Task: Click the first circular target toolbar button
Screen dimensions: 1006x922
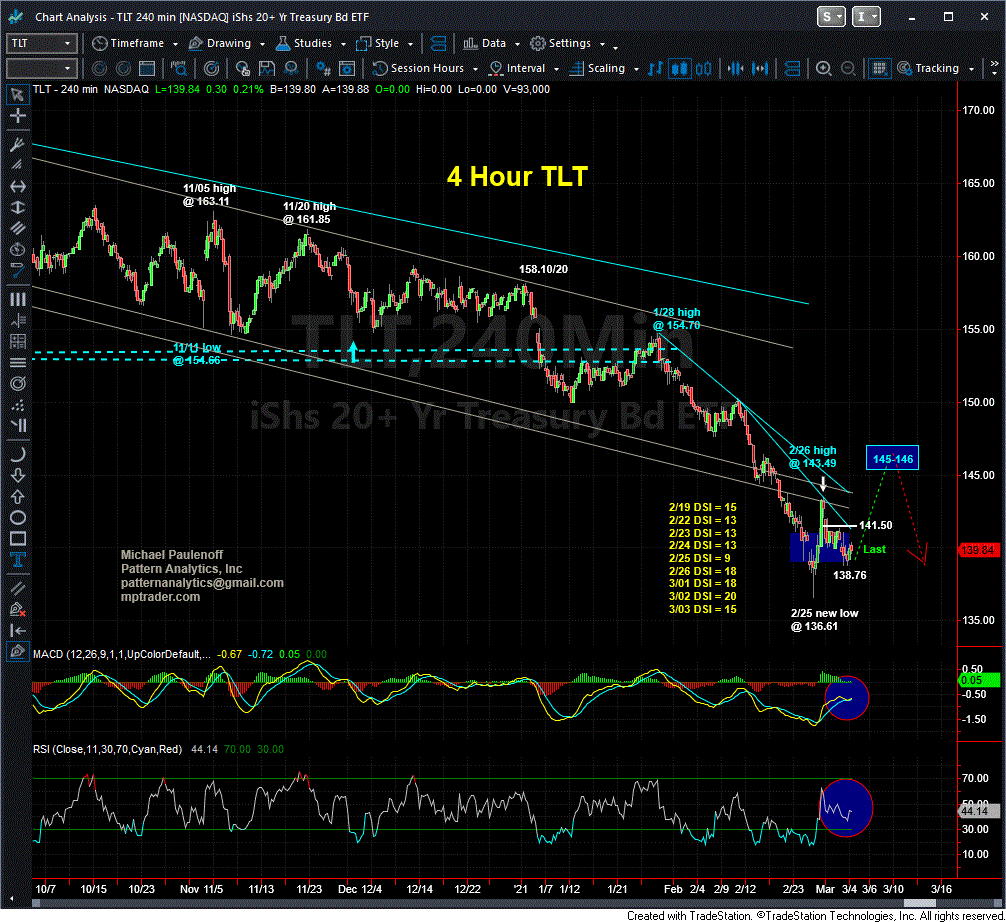Action: 99,69
